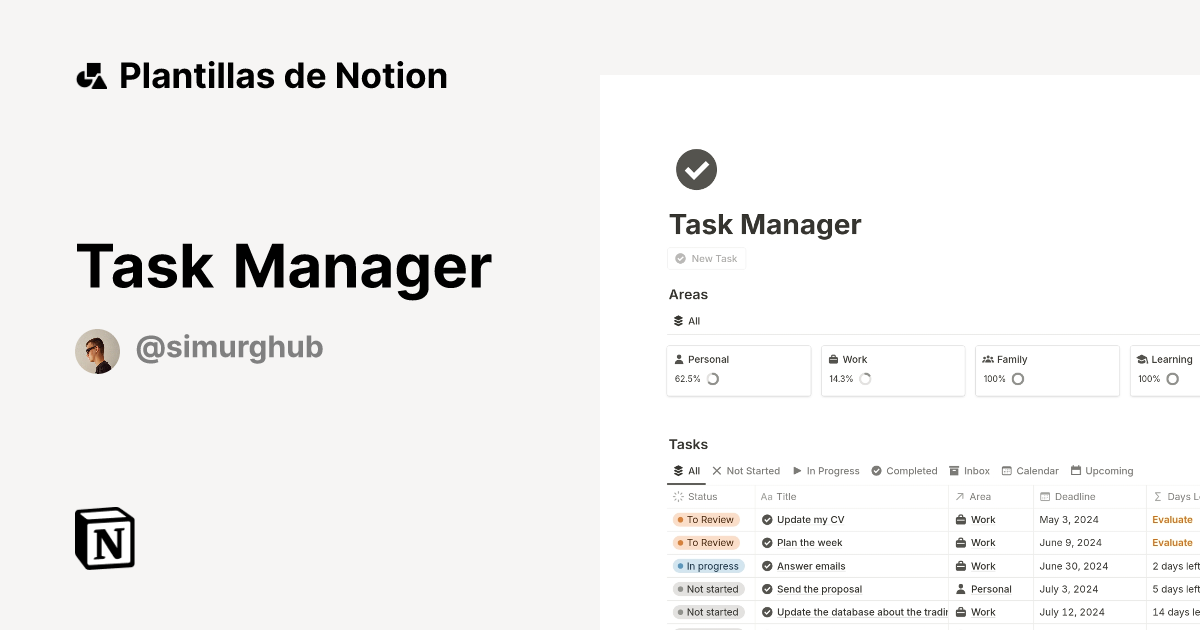1200x630 pixels.
Task: Open the Status column header menu
Action: point(702,496)
